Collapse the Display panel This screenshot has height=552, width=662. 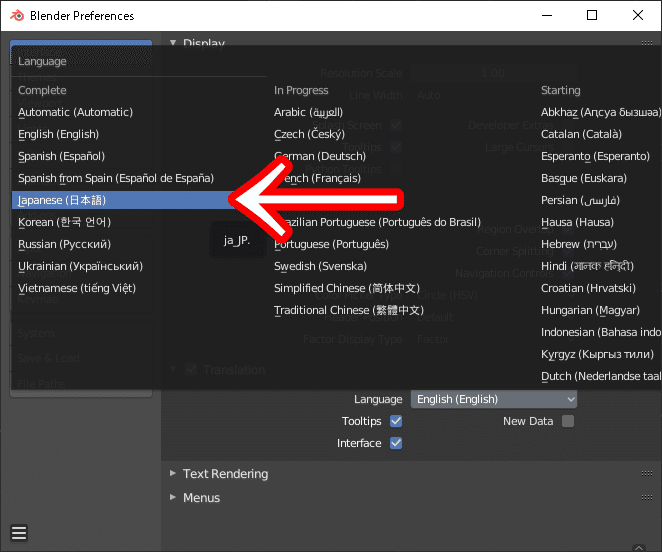tap(173, 43)
